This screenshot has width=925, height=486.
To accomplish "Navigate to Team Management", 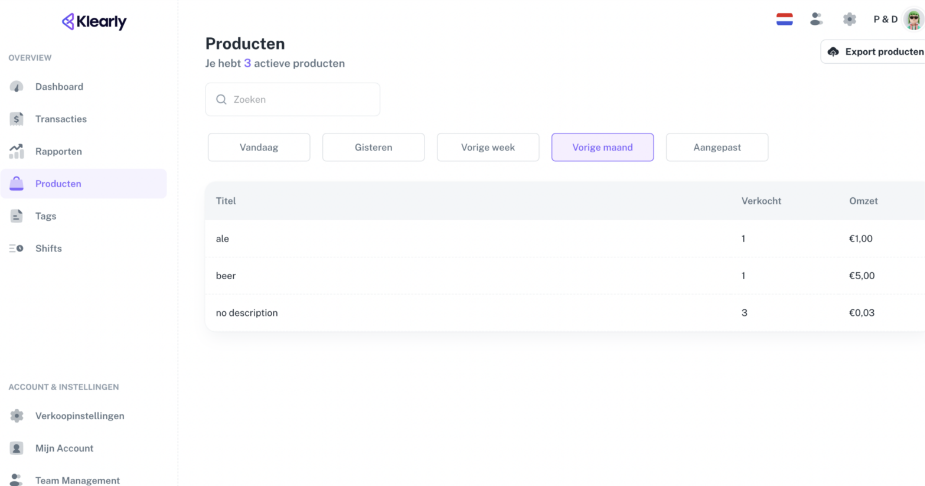I will point(77,480).
